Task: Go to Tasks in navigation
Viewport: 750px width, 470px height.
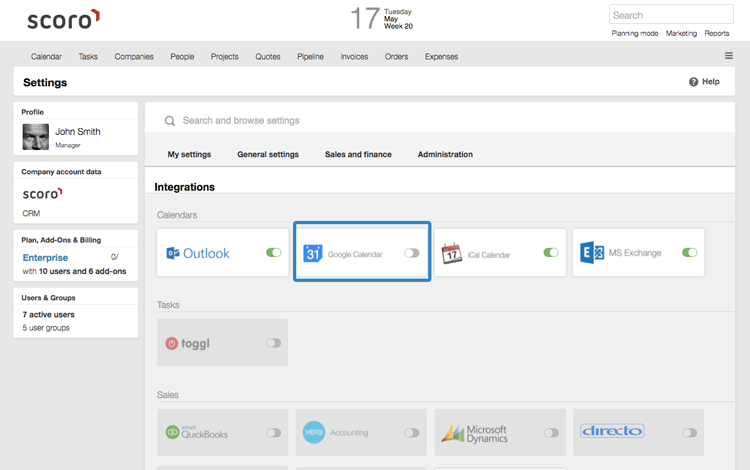Action: coord(88,56)
